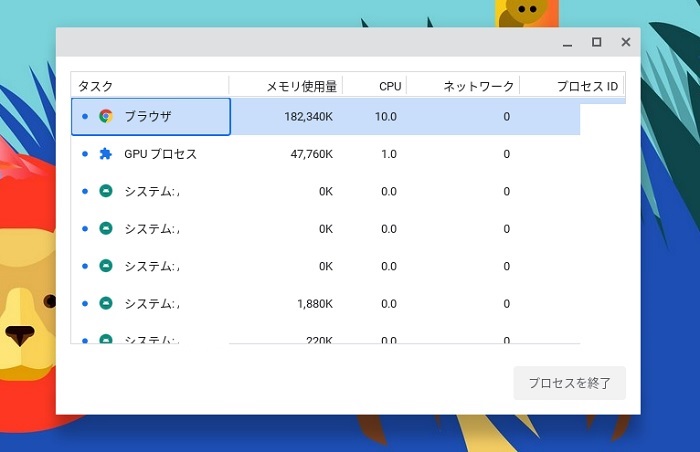Select the ブラウザ task name
700x452 pixels.
coord(148,116)
